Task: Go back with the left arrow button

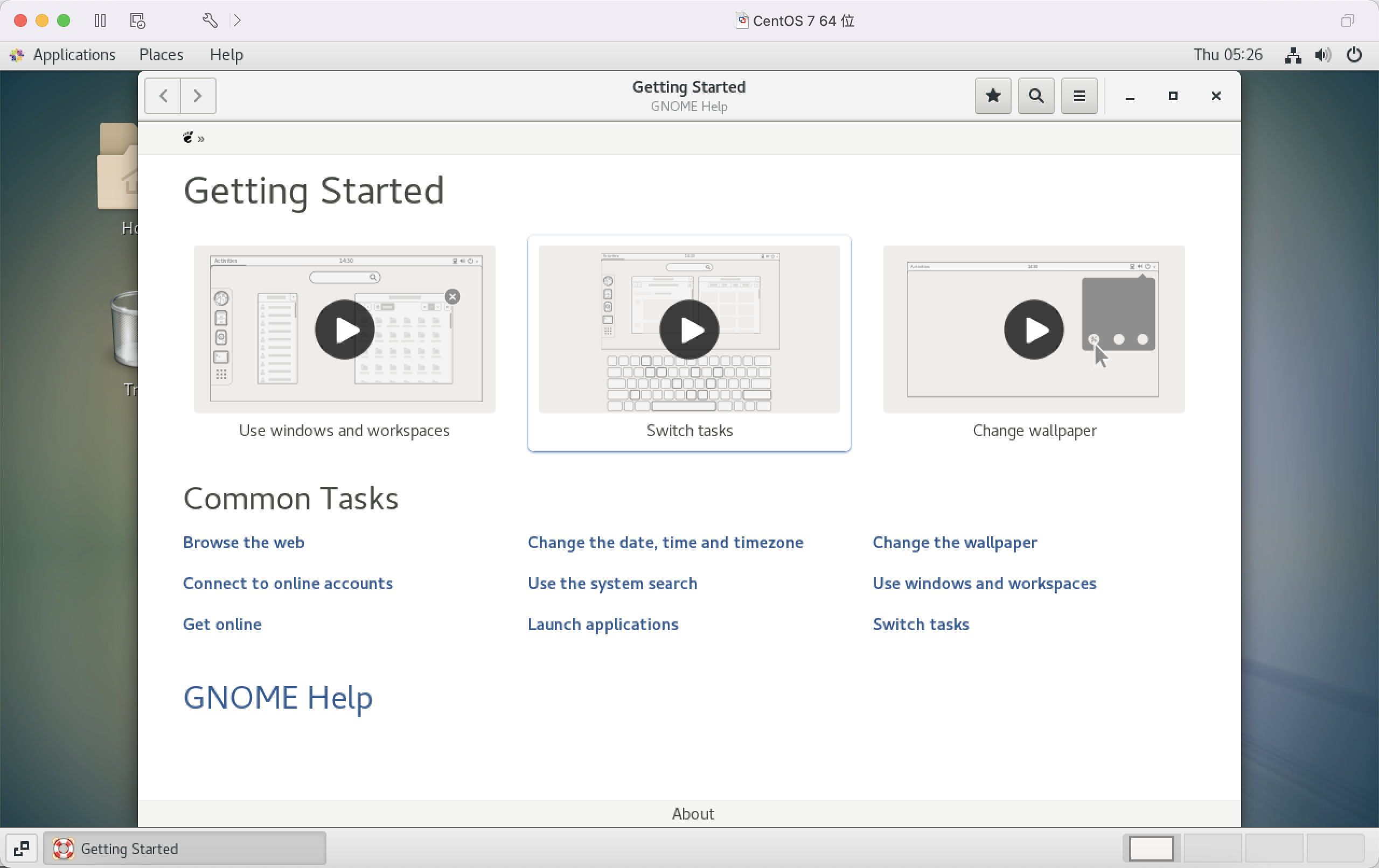Action: 163,96
